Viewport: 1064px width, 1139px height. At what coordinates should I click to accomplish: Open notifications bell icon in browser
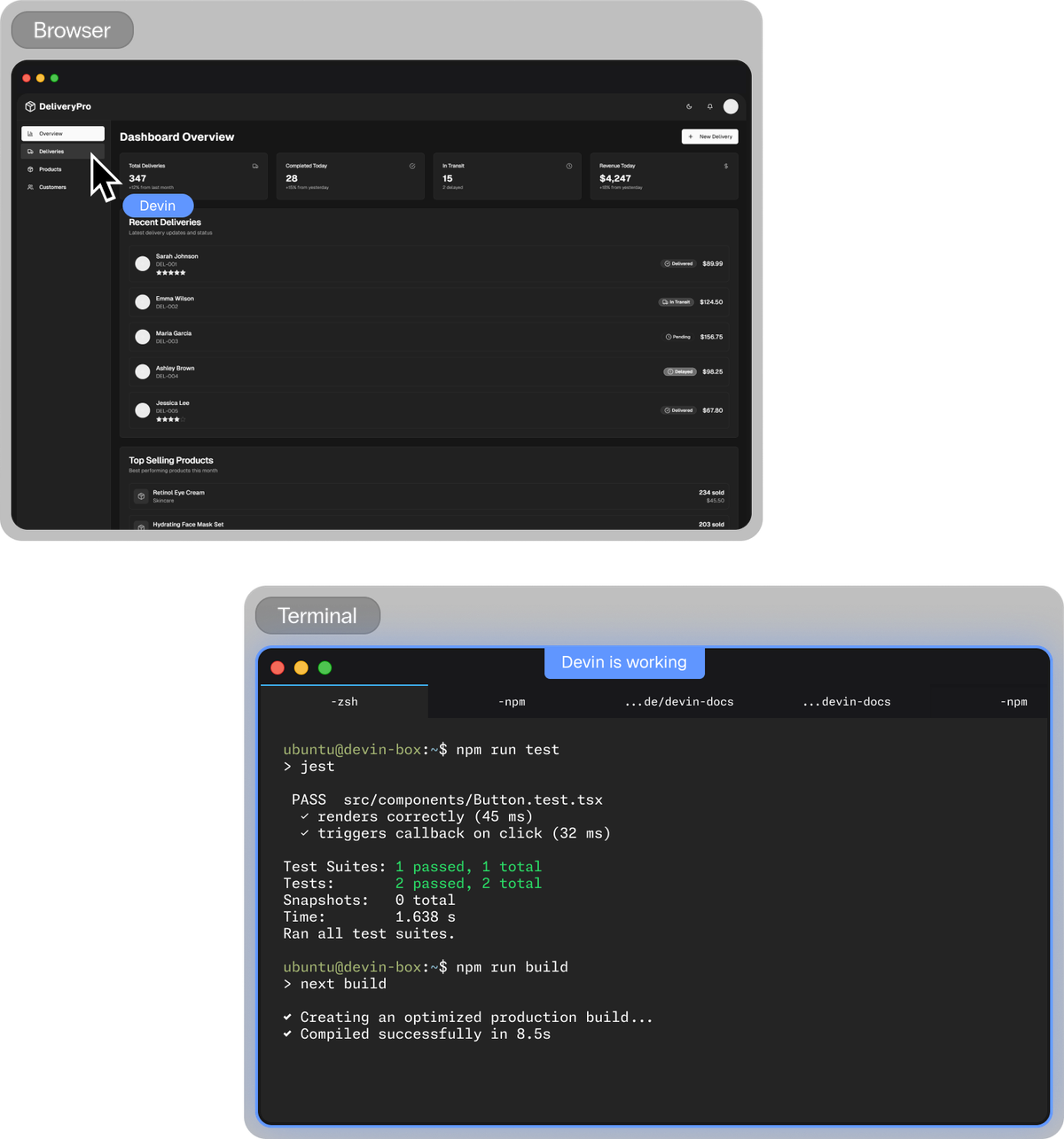click(x=709, y=106)
